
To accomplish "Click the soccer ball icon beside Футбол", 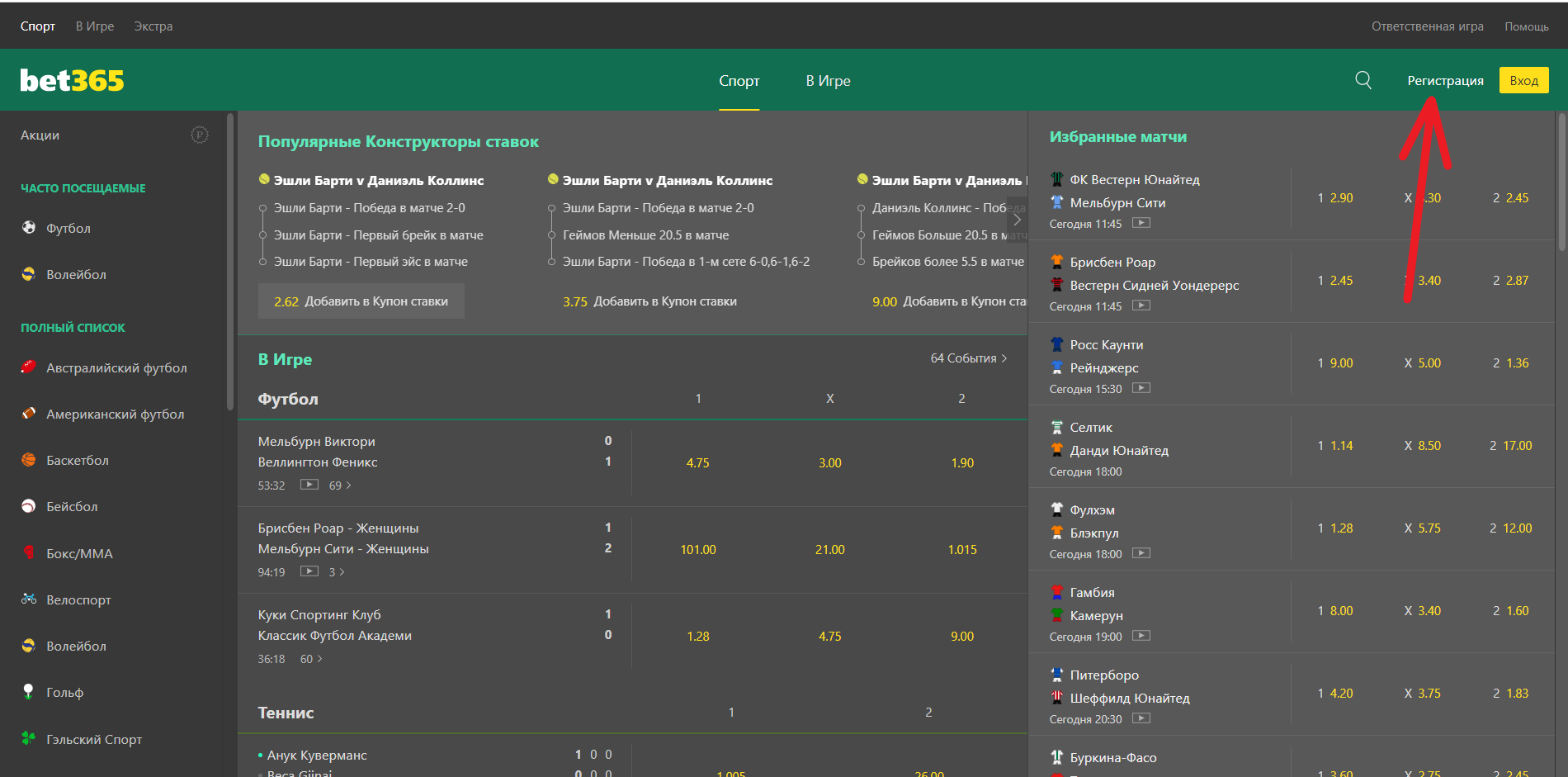I will tap(29, 227).
